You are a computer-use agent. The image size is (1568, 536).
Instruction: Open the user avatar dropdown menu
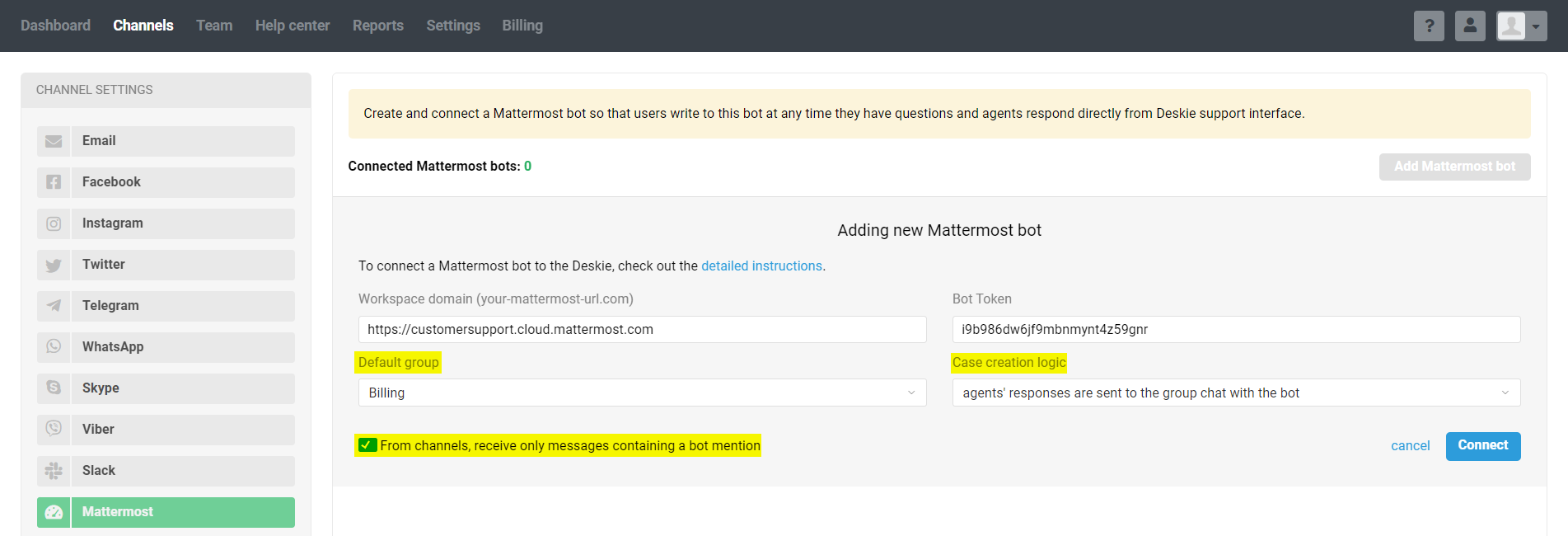(x=1521, y=26)
